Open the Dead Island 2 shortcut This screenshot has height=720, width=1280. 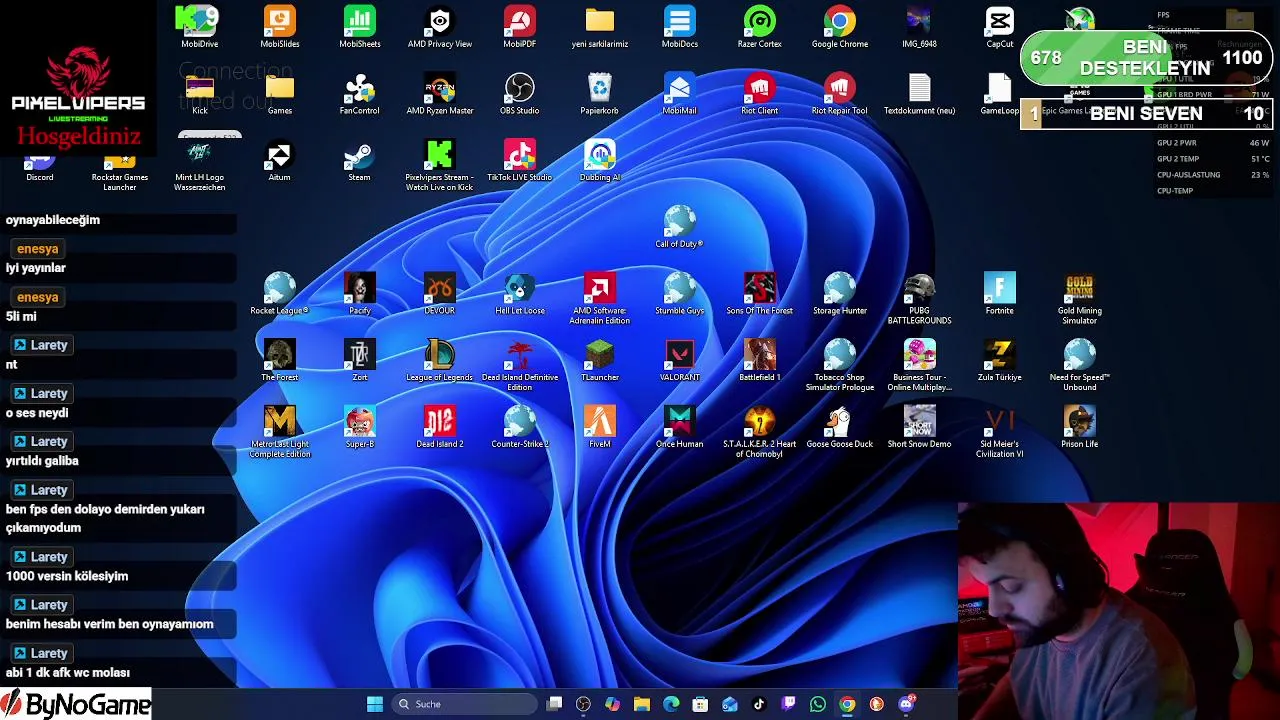tap(440, 428)
